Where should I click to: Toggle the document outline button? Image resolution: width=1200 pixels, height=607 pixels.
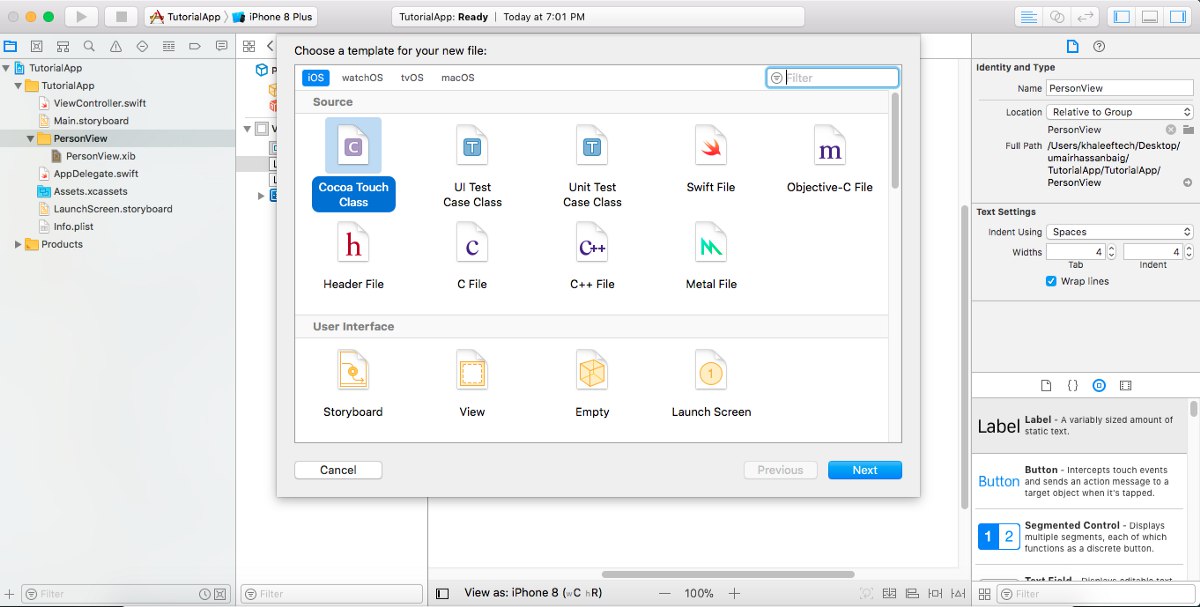443,593
